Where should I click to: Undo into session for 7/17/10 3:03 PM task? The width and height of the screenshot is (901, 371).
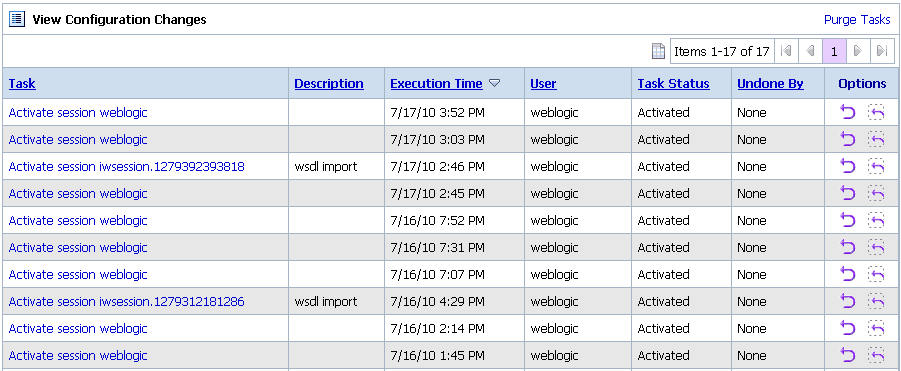click(x=876, y=140)
